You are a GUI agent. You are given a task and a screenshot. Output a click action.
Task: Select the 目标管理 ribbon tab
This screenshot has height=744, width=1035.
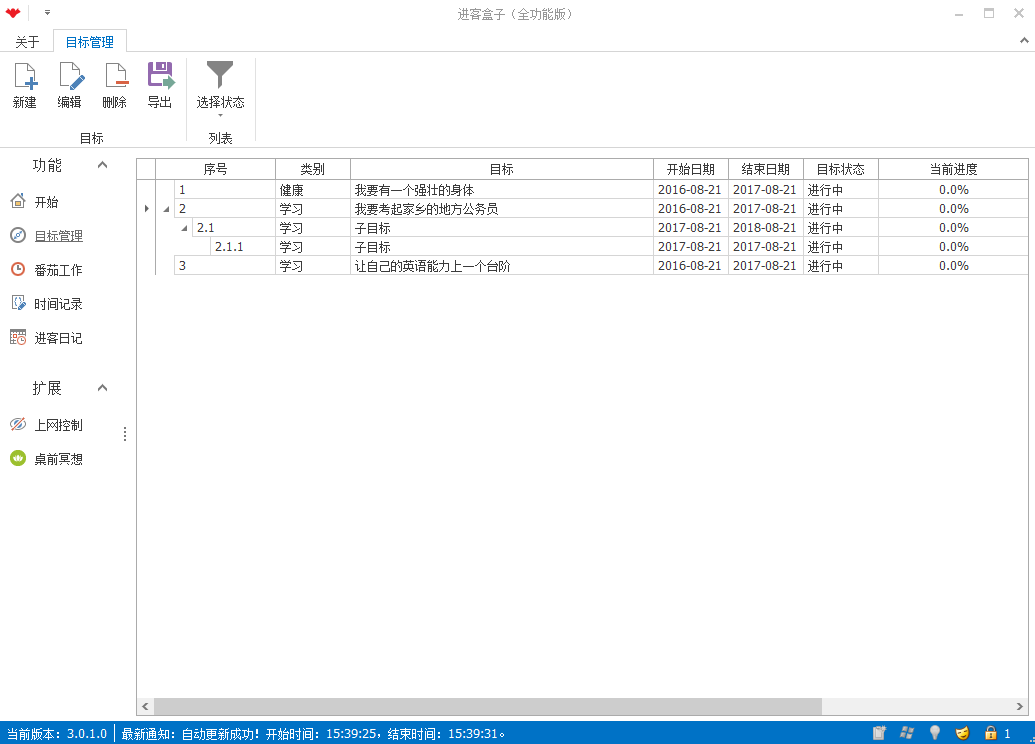(x=90, y=42)
